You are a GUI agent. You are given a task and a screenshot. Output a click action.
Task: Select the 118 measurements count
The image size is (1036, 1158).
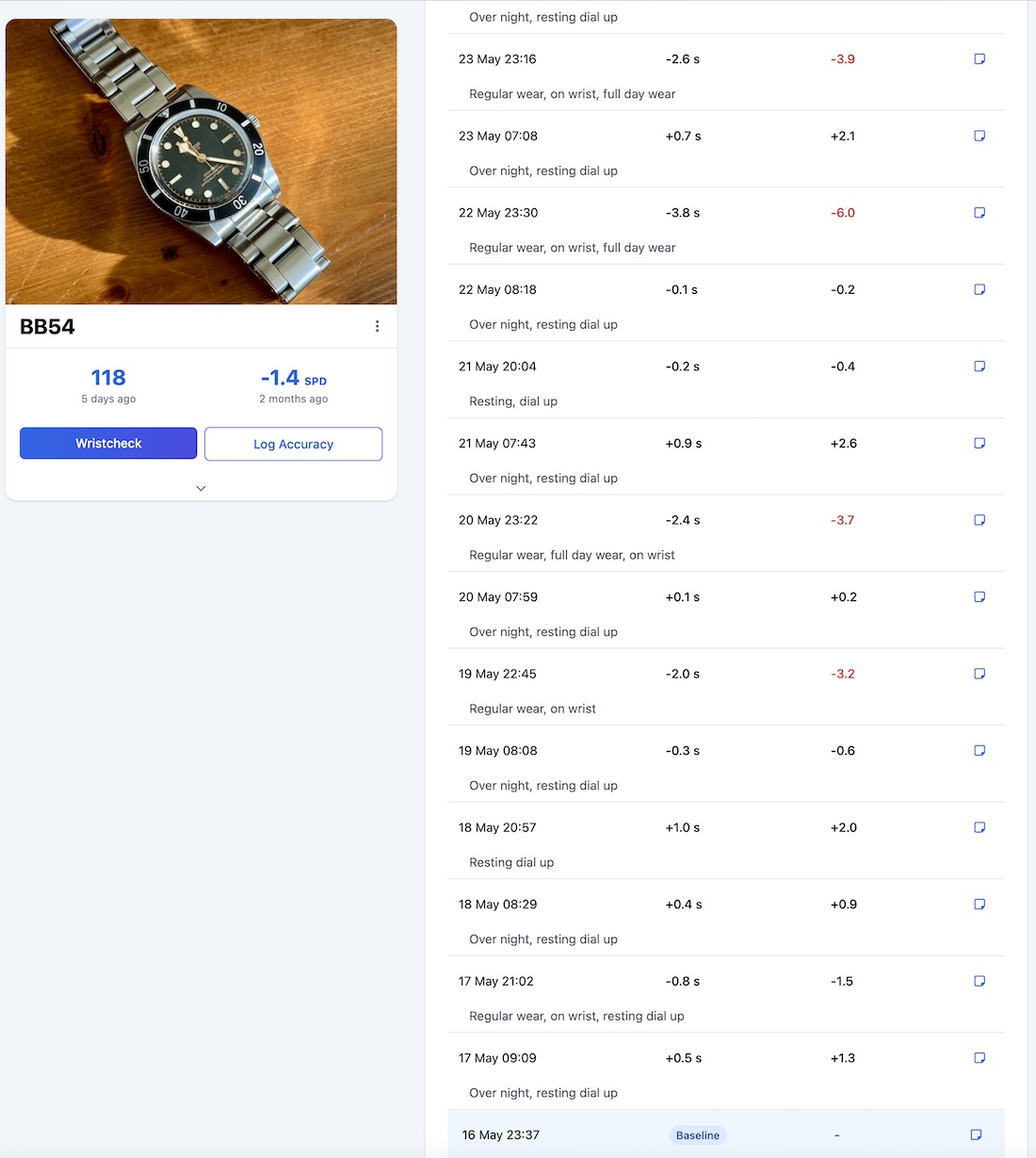pos(108,378)
